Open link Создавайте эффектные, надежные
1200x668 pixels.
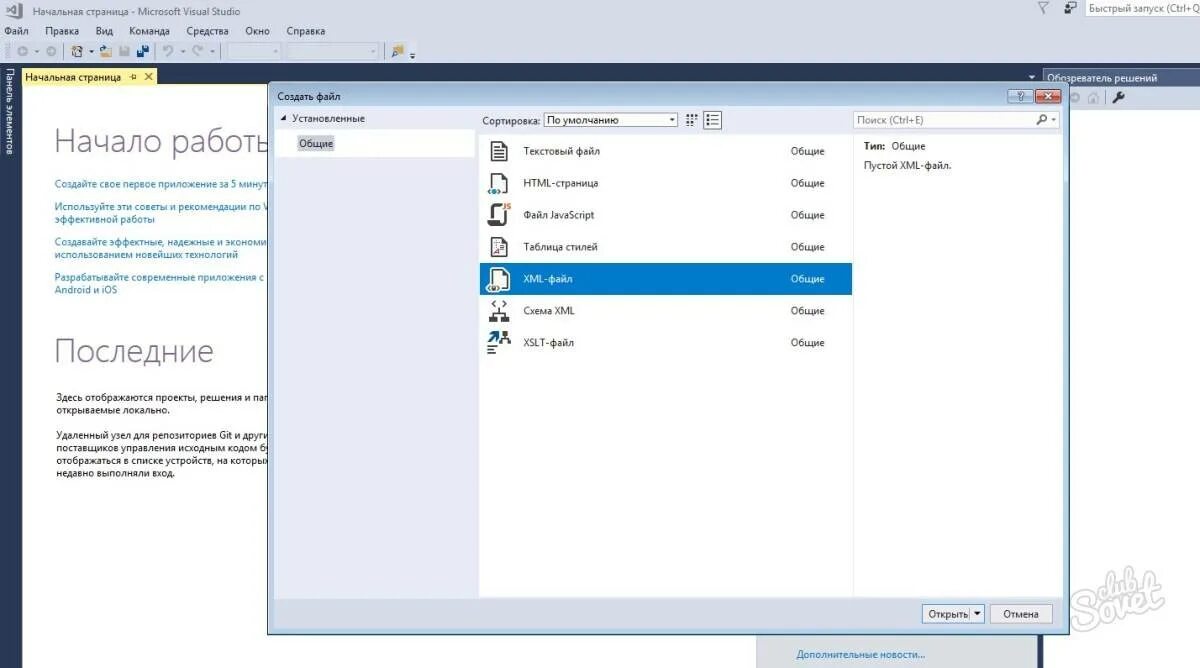(x=162, y=247)
